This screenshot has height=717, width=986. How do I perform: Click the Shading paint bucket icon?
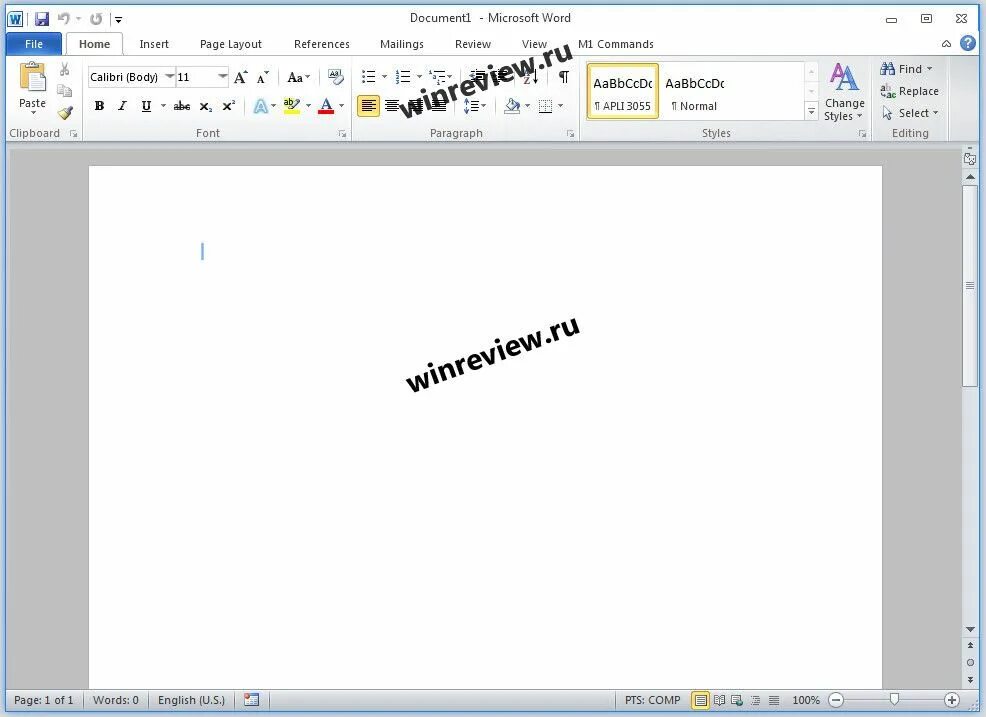click(512, 106)
